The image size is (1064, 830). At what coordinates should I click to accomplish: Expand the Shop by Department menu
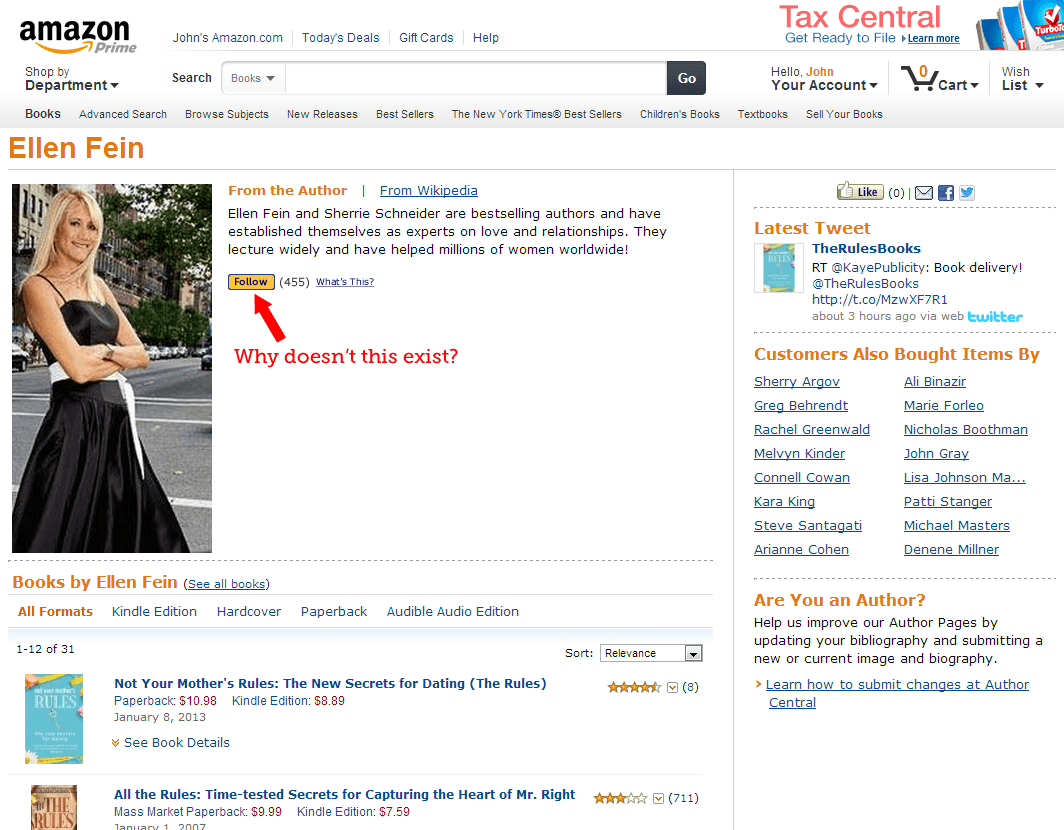pyautogui.click(x=71, y=78)
